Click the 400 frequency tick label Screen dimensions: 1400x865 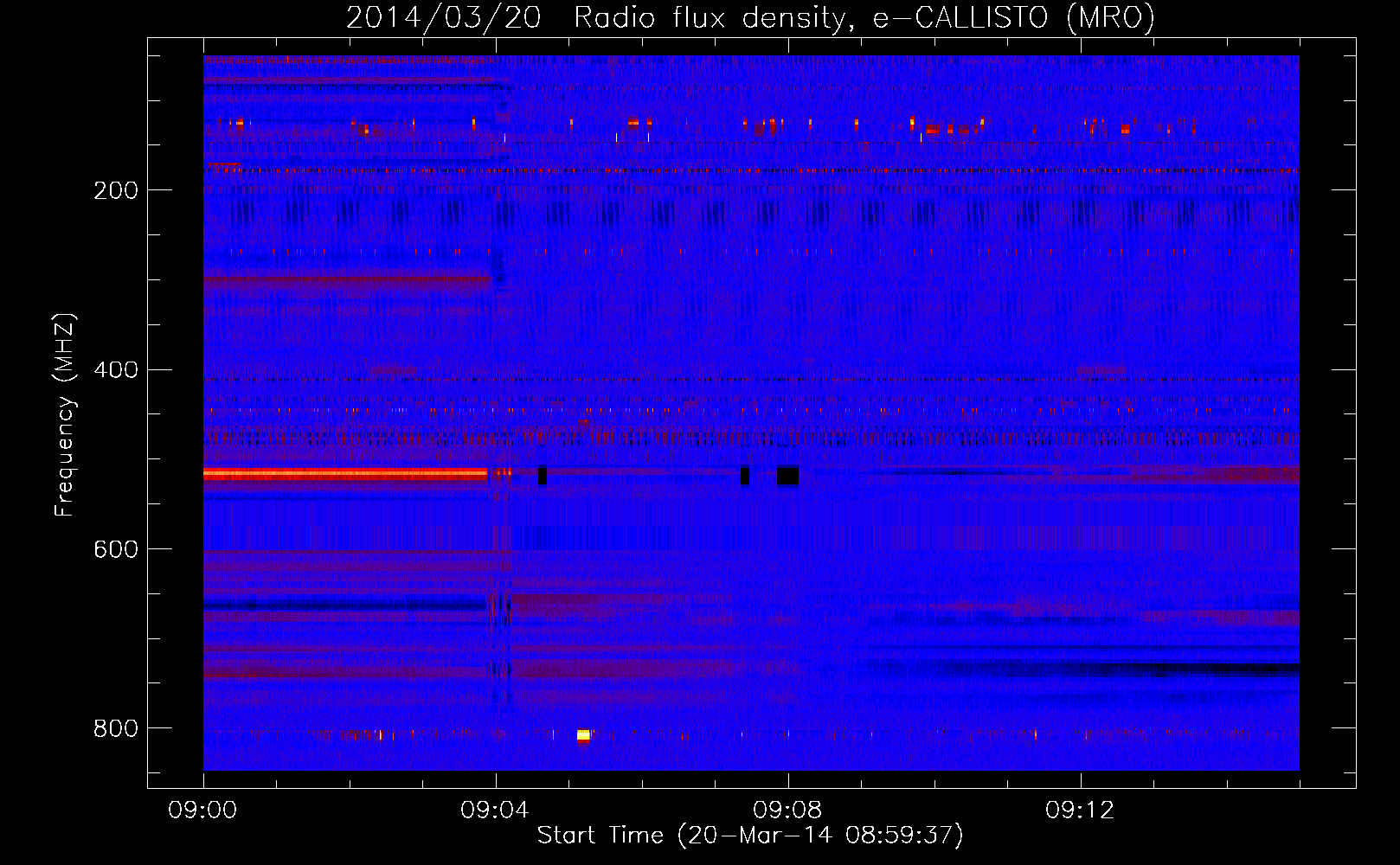click(x=116, y=370)
